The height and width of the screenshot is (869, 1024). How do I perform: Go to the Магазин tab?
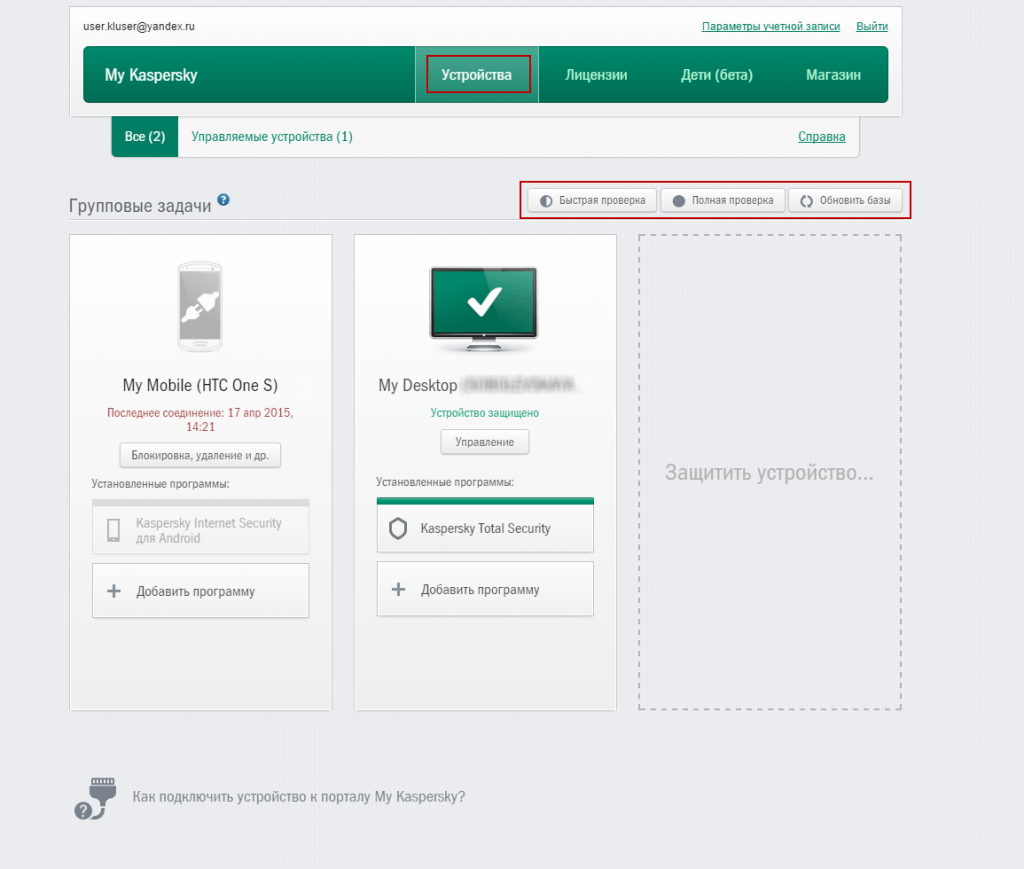click(833, 75)
